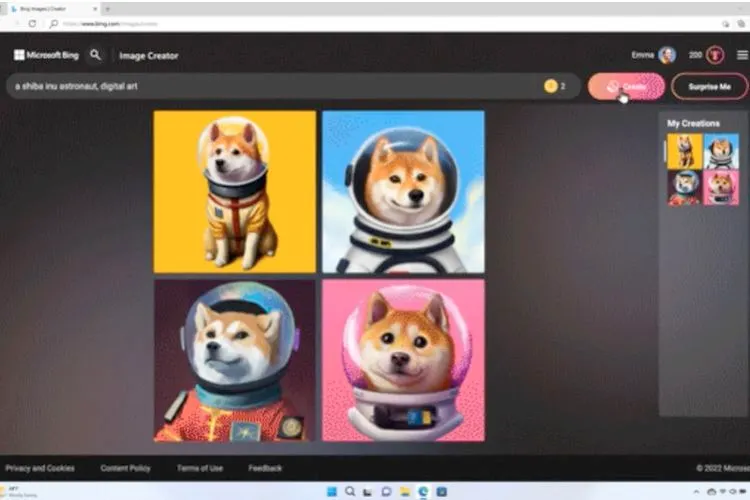This screenshot has height=500, width=750.
Task: Click the Emma profile avatar
Action: coord(667,55)
